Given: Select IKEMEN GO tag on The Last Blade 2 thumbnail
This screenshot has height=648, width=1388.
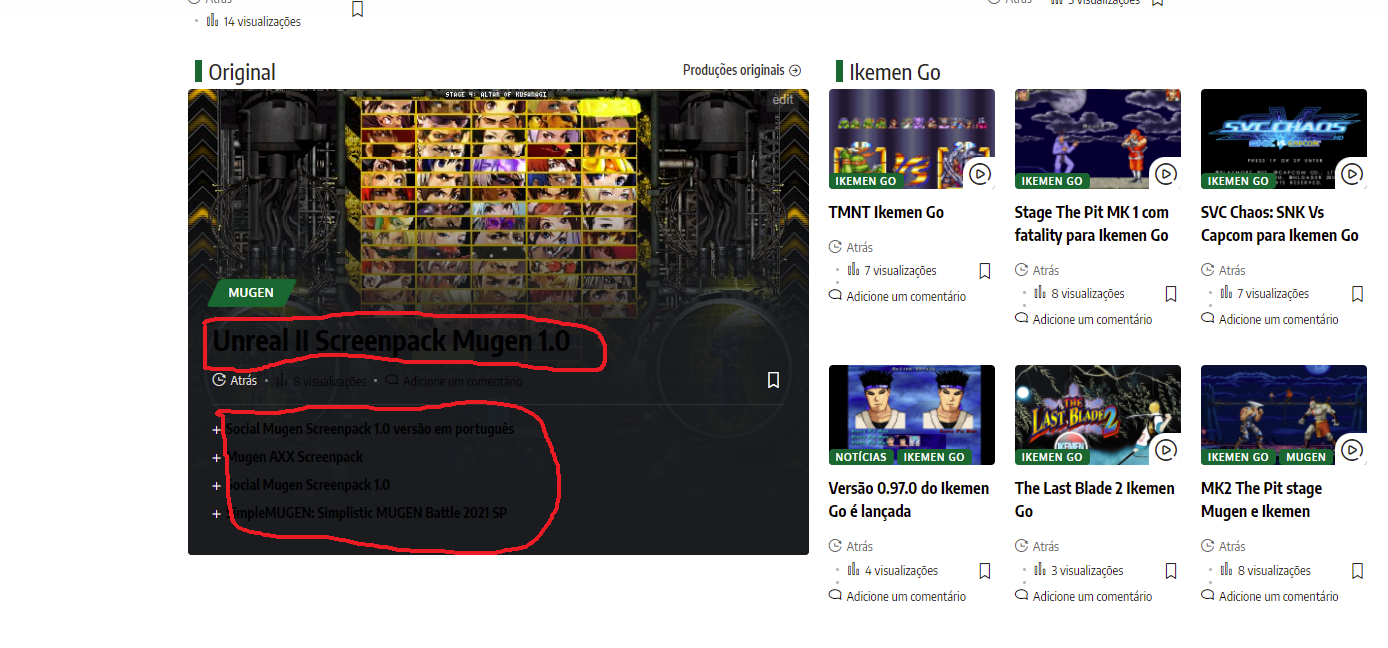Looking at the screenshot, I should tap(1052, 457).
